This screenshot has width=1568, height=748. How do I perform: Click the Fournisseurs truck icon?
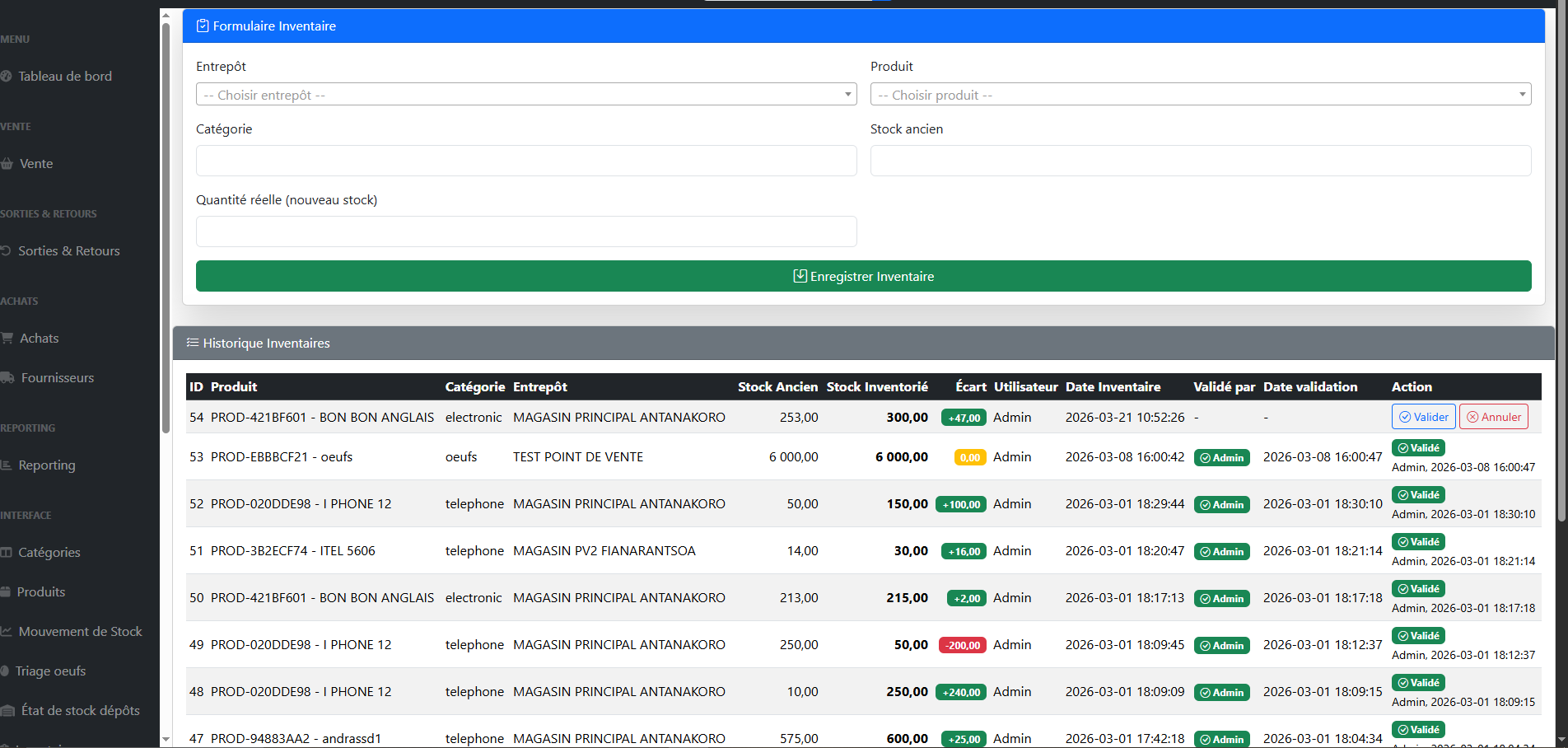(7, 377)
